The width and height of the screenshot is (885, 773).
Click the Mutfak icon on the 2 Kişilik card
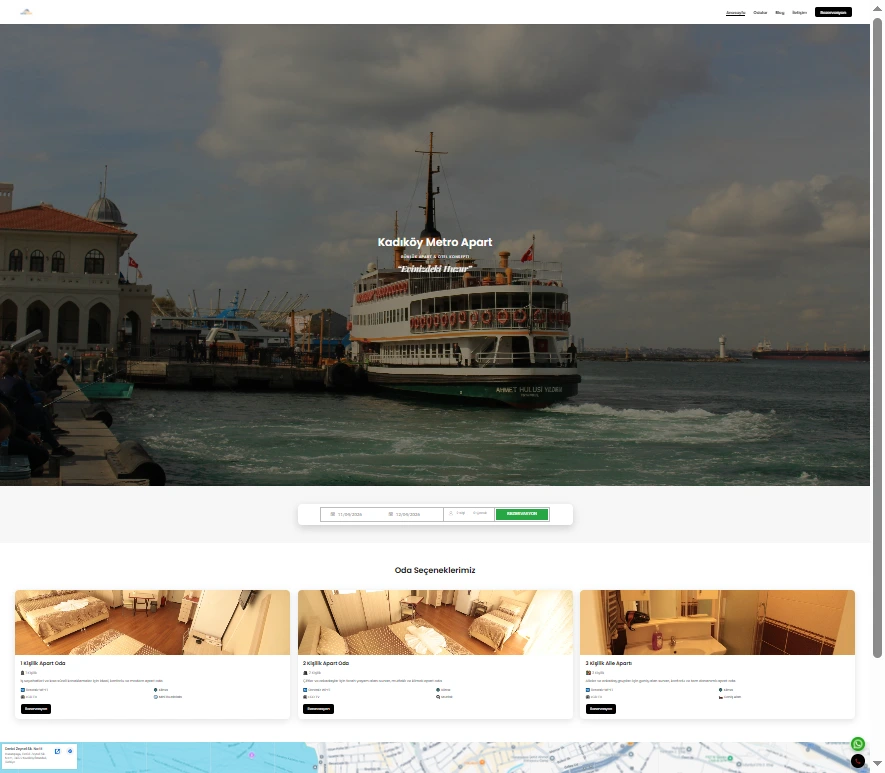coord(438,697)
